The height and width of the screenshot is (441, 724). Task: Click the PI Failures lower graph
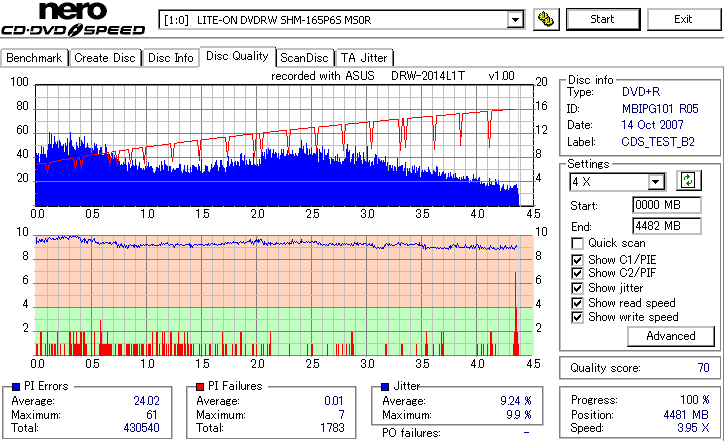click(x=284, y=296)
